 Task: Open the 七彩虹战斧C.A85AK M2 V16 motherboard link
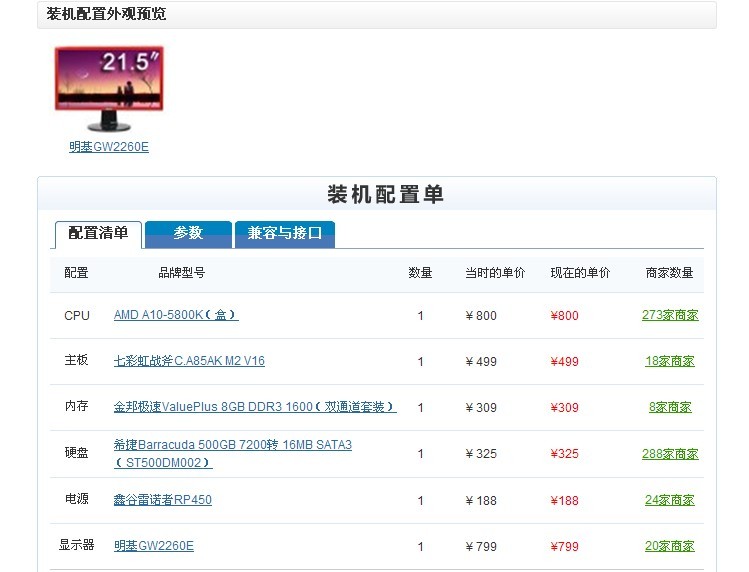click(x=189, y=361)
